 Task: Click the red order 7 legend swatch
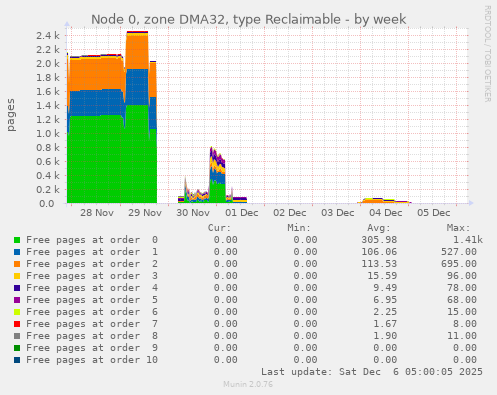click(17, 324)
